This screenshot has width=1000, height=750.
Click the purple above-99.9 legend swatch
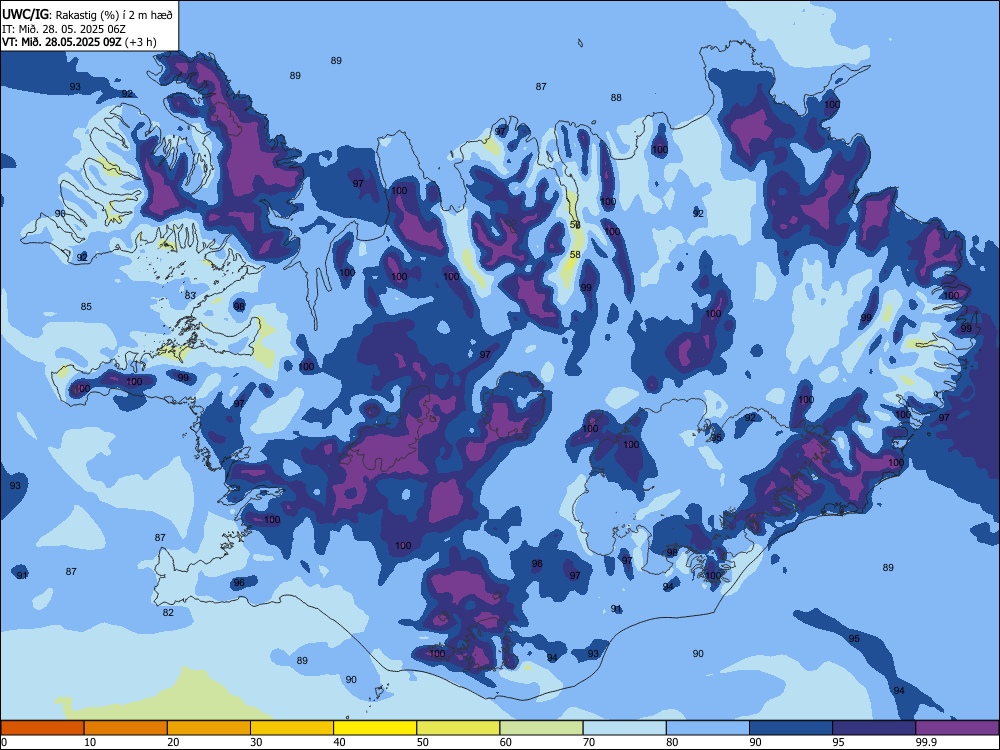pos(957,728)
